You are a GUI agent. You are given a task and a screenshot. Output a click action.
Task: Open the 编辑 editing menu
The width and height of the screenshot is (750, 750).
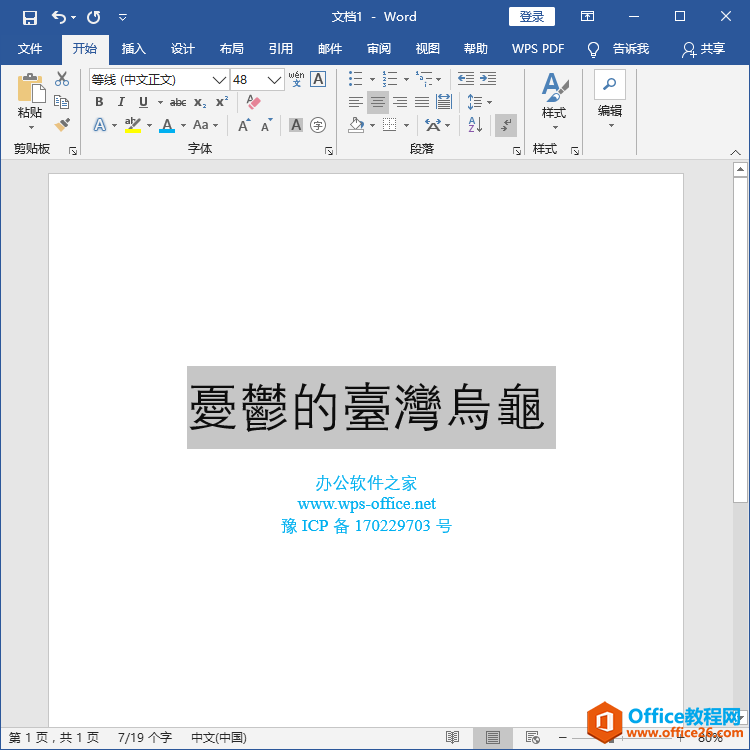coord(610,100)
